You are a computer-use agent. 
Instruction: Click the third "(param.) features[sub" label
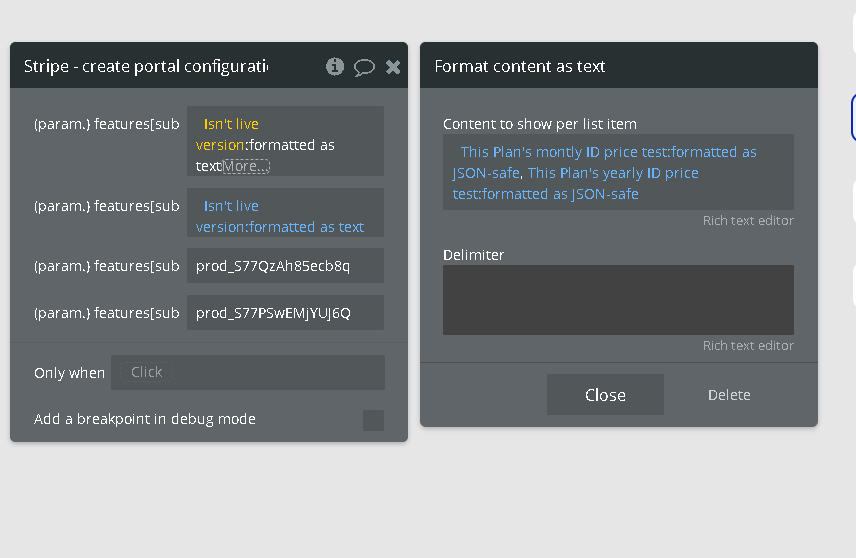[107, 266]
